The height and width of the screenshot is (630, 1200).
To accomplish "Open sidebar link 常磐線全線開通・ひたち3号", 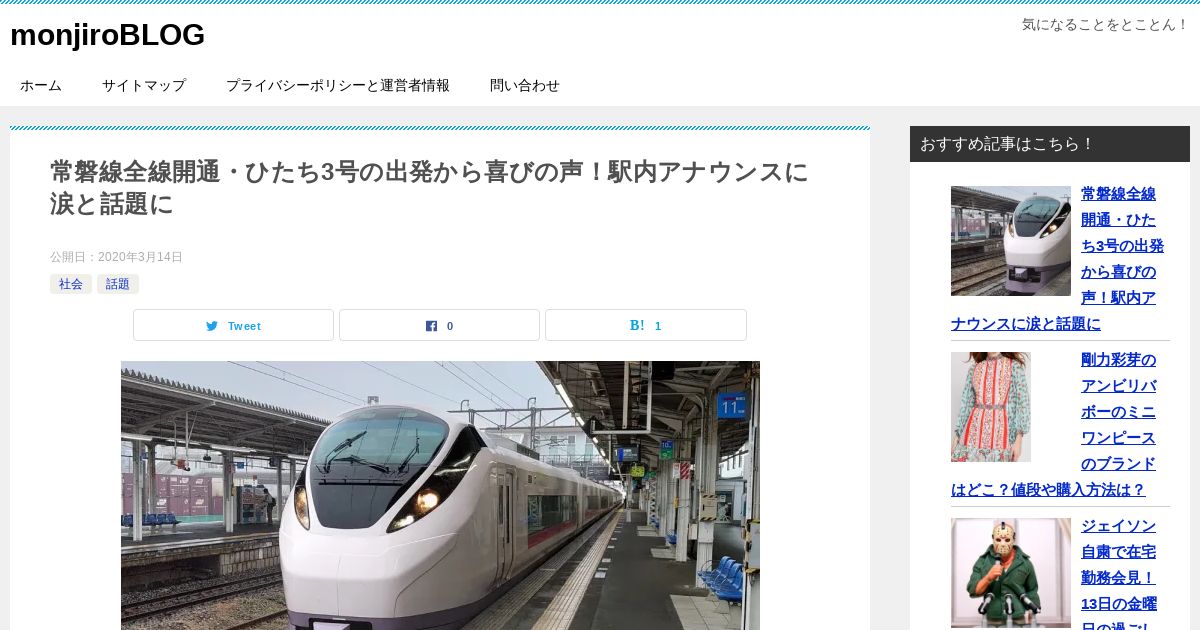I will (1058, 259).
